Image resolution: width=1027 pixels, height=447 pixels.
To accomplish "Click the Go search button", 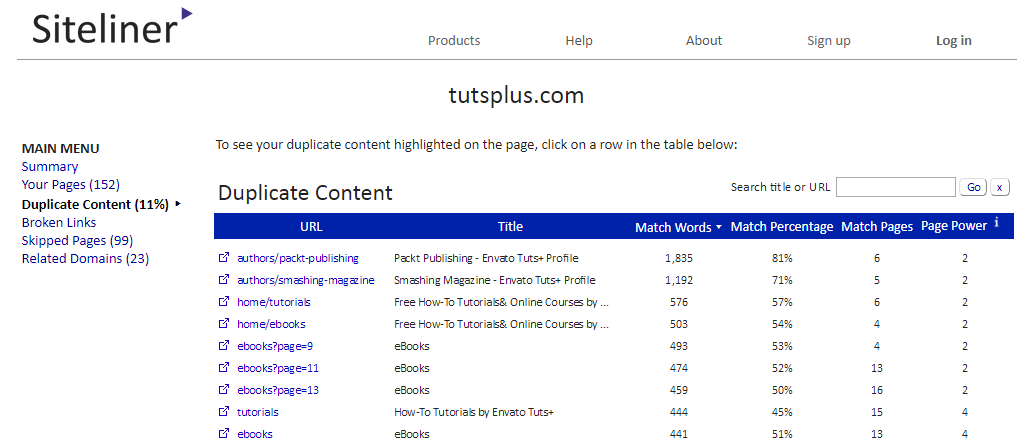I will pos(973,187).
